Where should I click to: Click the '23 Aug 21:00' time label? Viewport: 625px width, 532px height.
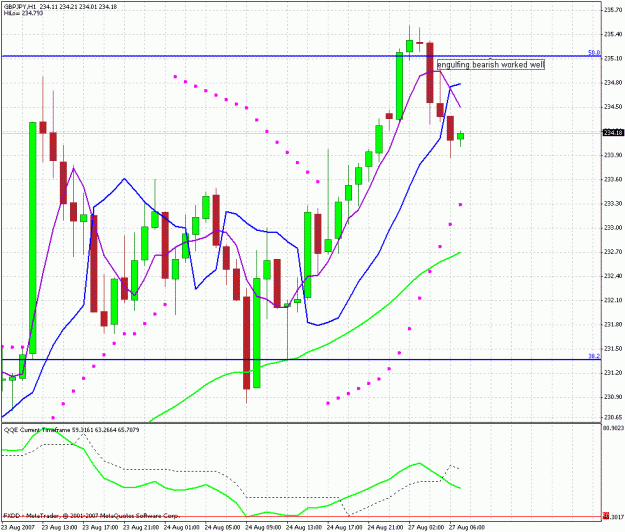(x=141, y=528)
